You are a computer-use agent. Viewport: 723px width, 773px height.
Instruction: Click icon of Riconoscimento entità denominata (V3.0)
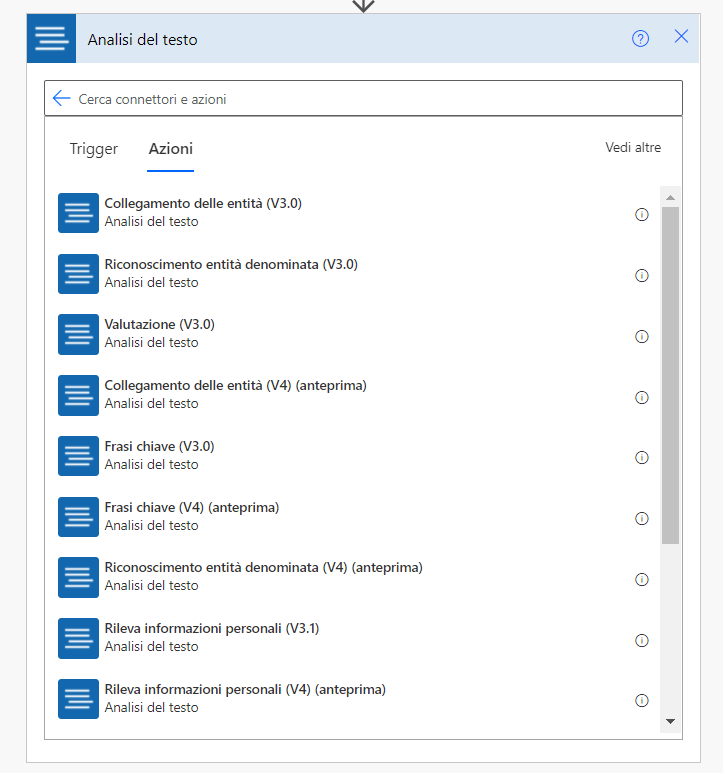click(x=78, y=274)
